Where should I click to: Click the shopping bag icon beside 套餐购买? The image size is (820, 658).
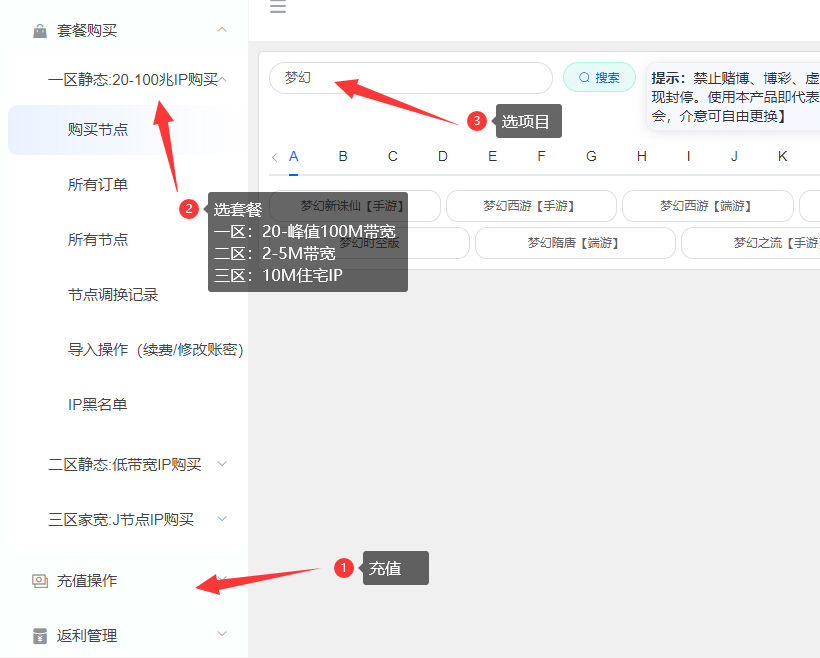pos(40,31)
